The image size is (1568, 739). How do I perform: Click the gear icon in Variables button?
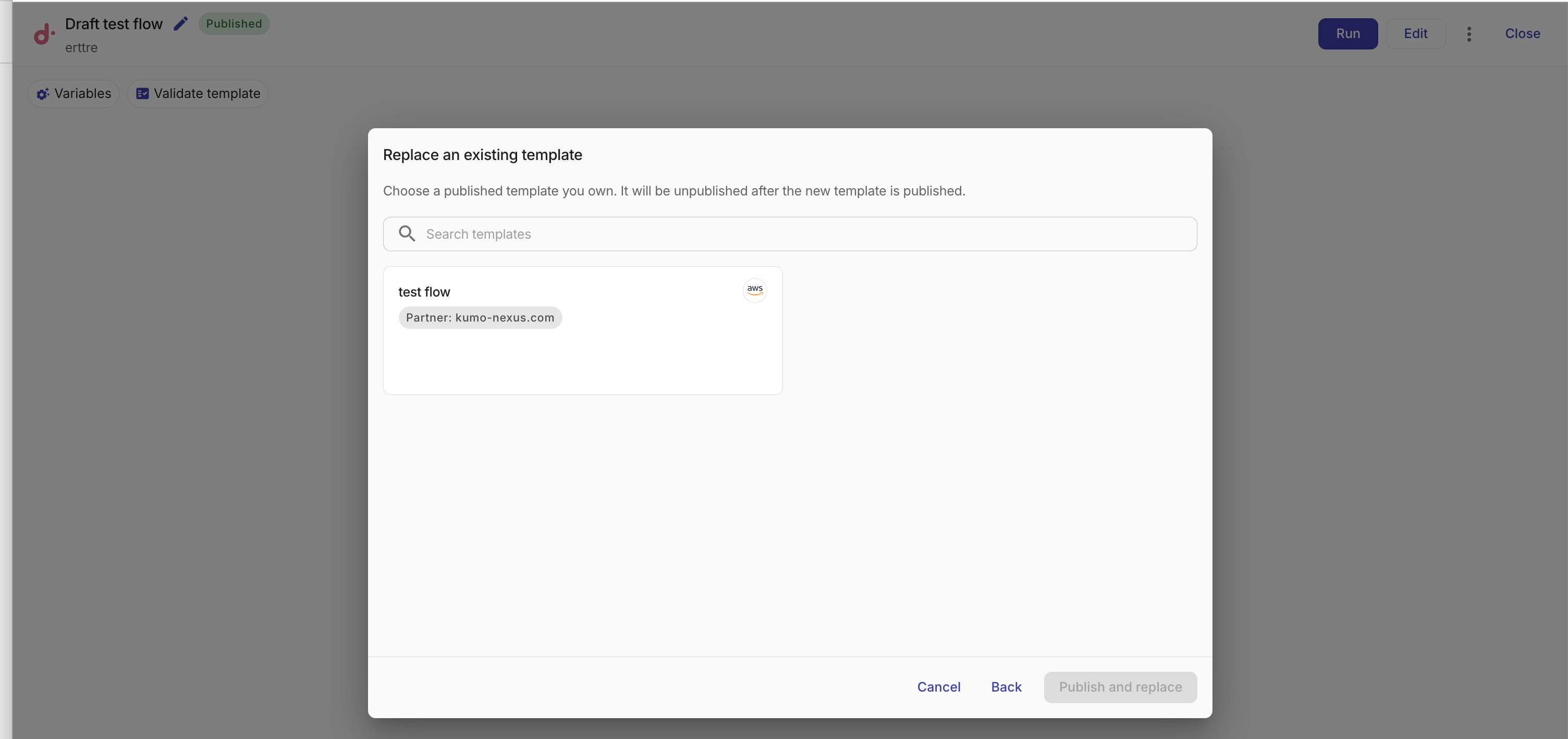click(x=43, y=94)
